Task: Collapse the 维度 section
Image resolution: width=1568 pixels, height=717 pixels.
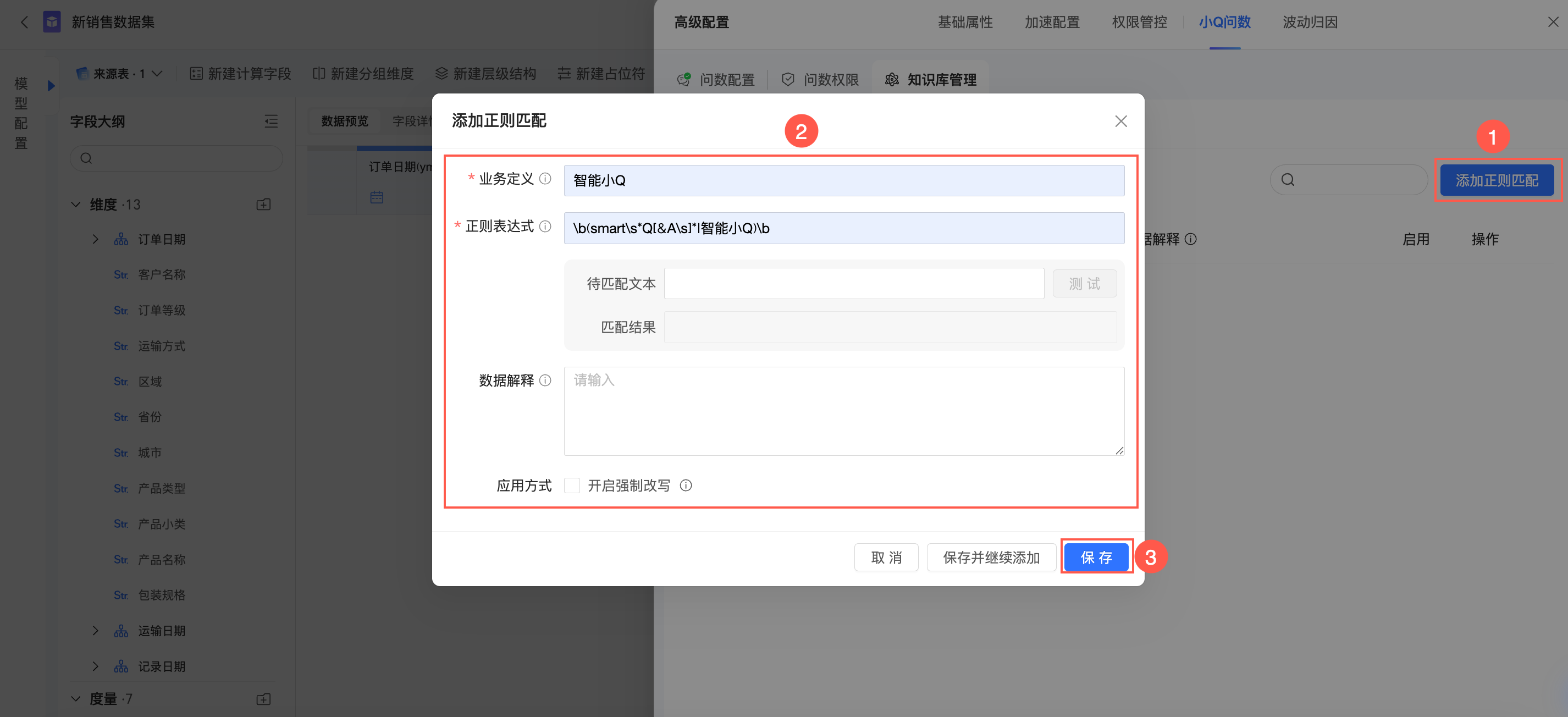Action: pyautogui.click(x=76, y=205)
